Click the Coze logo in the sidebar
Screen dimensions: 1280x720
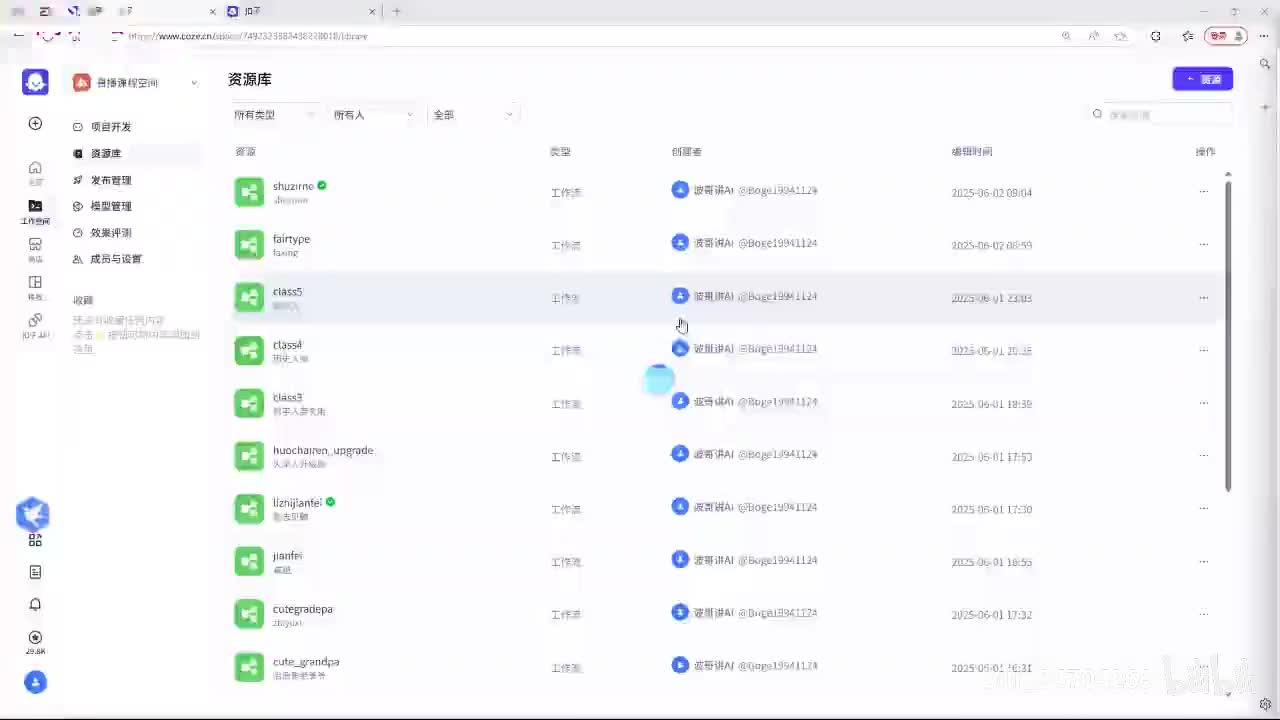tap(35, 82)
